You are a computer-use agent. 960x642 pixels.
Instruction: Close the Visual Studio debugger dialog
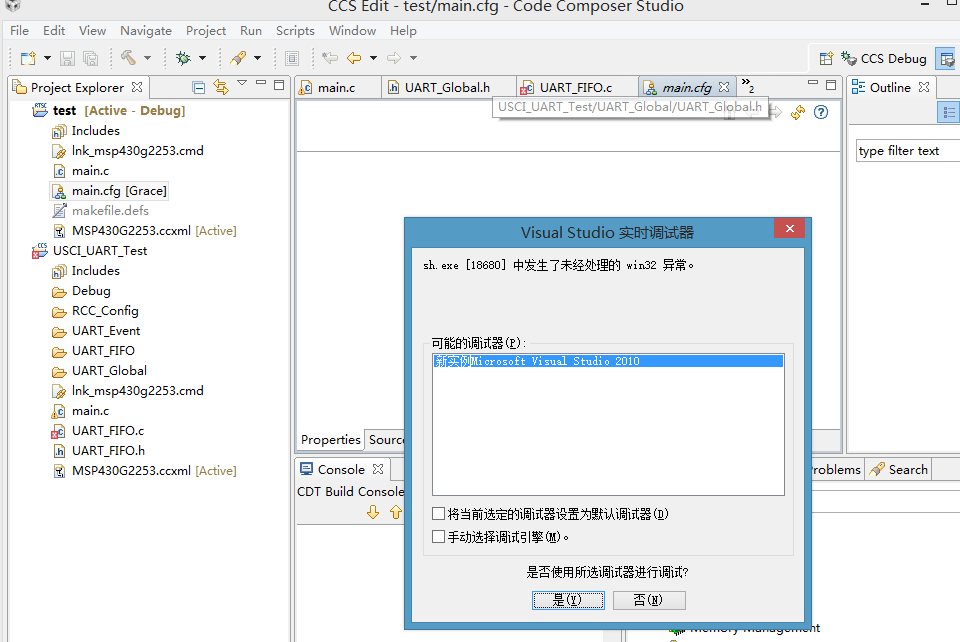[x=789, y=229]
